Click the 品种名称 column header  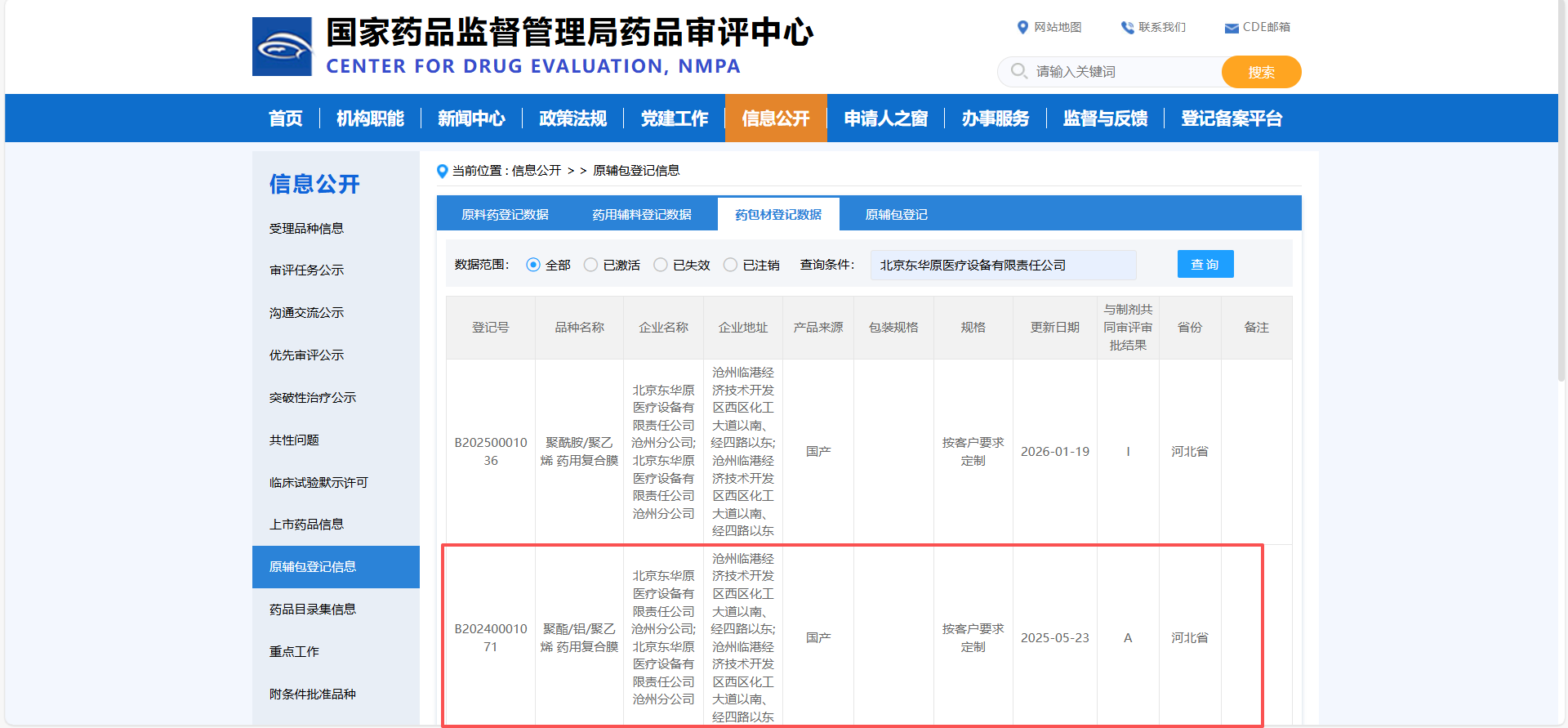click(x=580, y=328)
